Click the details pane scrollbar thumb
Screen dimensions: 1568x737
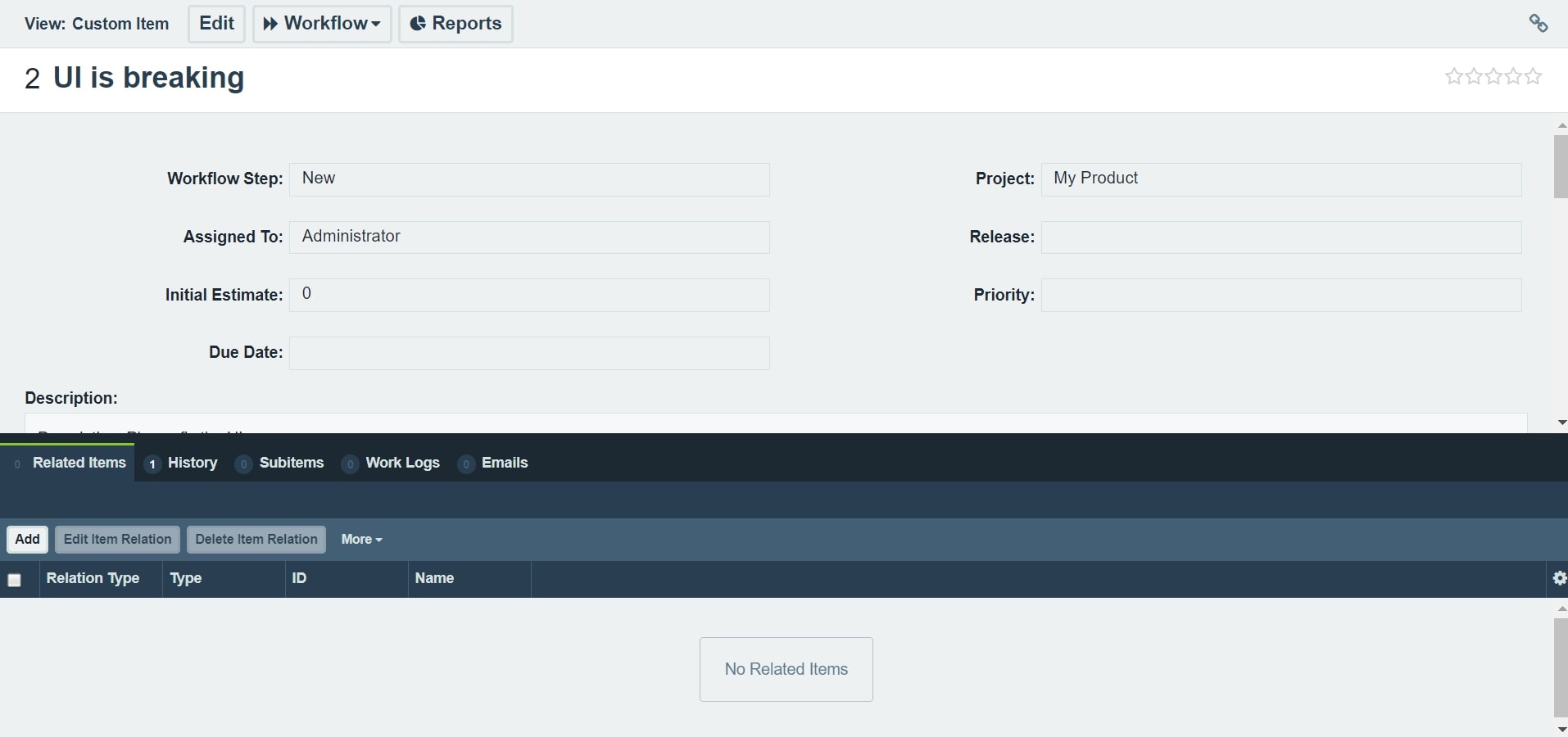pyautogui.click(x=1561, y=167)
